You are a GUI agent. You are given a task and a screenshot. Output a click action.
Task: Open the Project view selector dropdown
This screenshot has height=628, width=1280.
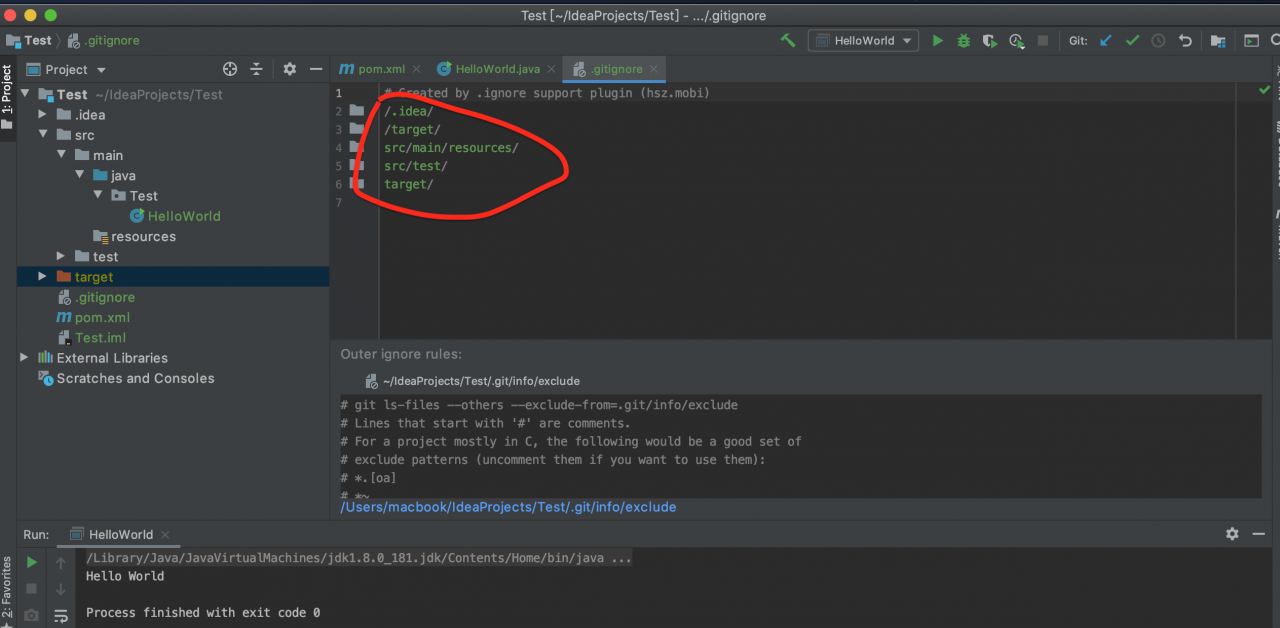(x=66, y=69)
